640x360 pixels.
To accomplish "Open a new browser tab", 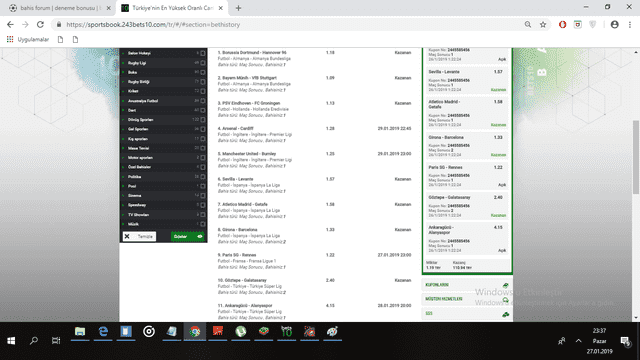I will [238, 8].
